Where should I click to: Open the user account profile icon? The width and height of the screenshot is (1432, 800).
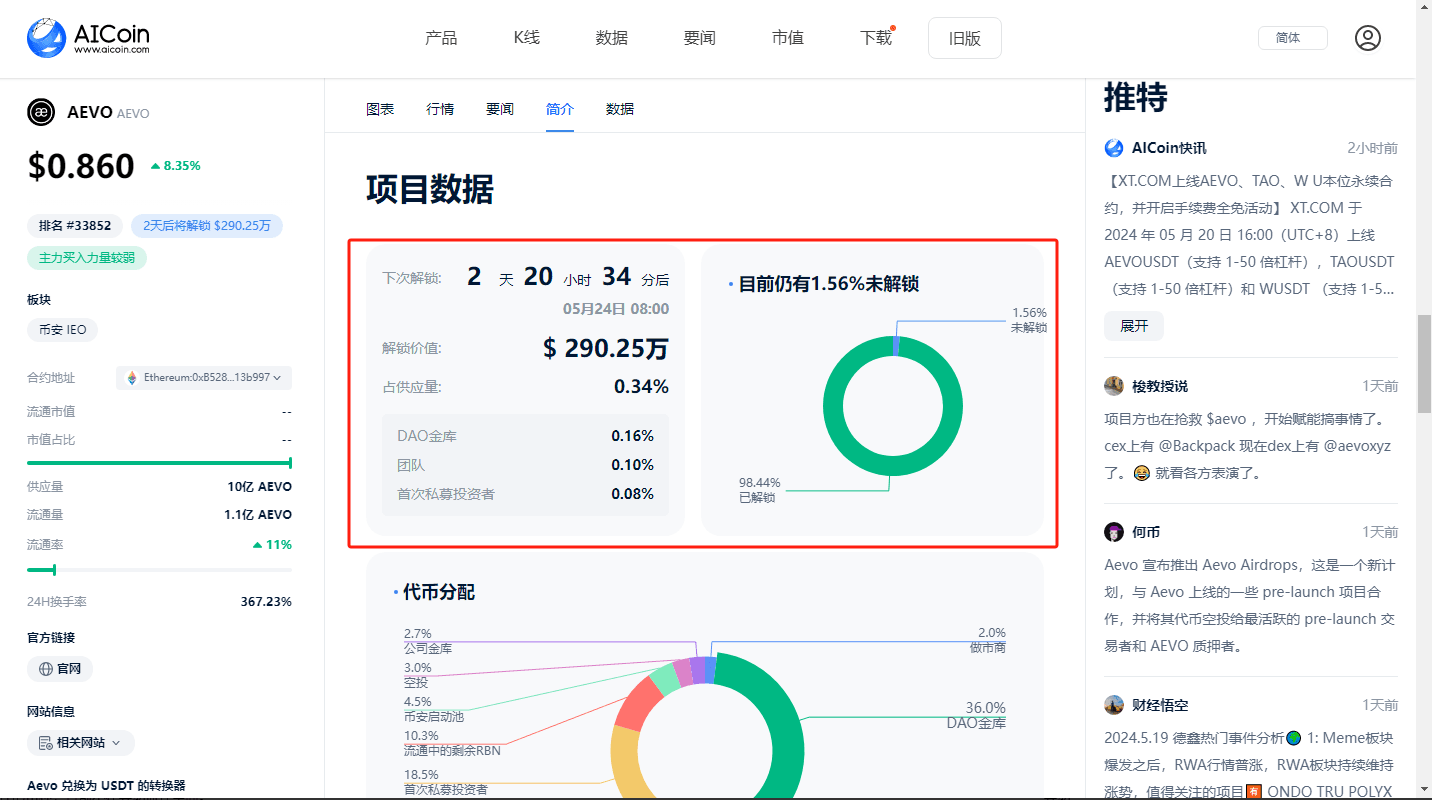[1367, 38]
